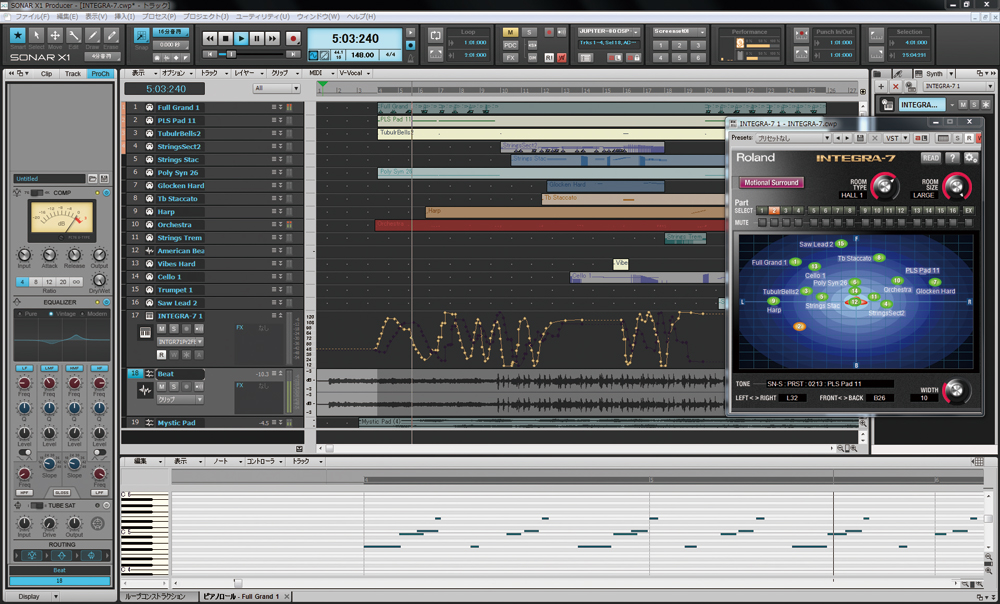Click the Punch In/Out record icon

tap(802, 36)
